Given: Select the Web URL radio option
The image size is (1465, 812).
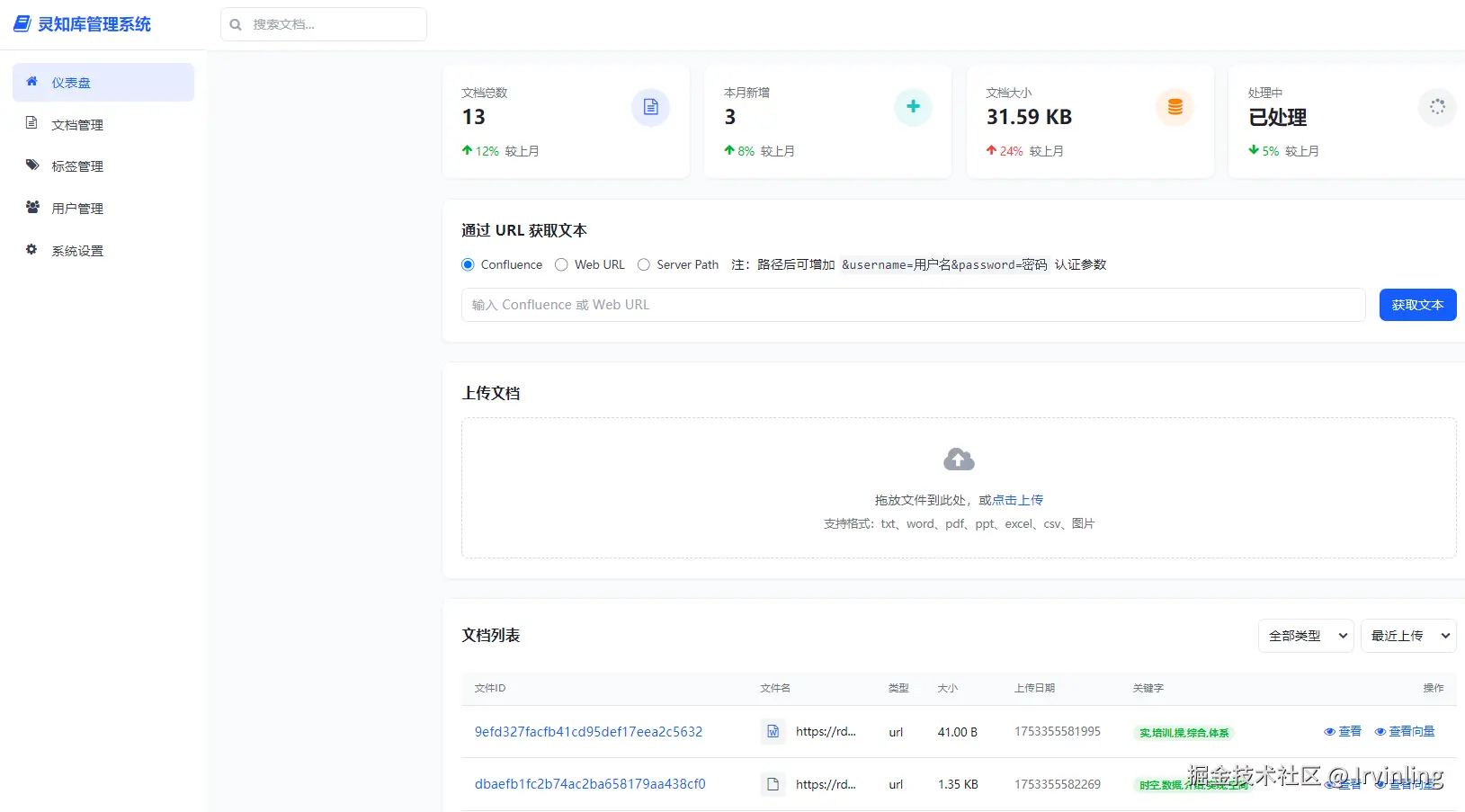Looking at the screenshot, I should point(561,264).
